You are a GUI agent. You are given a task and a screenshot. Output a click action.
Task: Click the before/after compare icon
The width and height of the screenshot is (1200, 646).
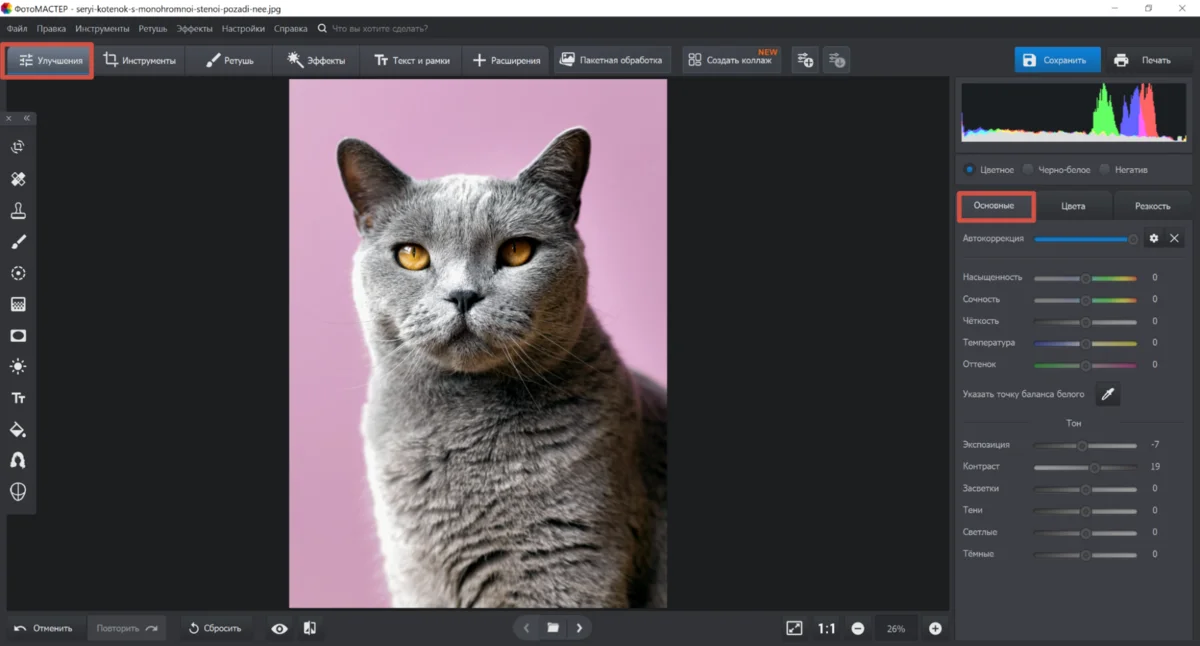310,628
